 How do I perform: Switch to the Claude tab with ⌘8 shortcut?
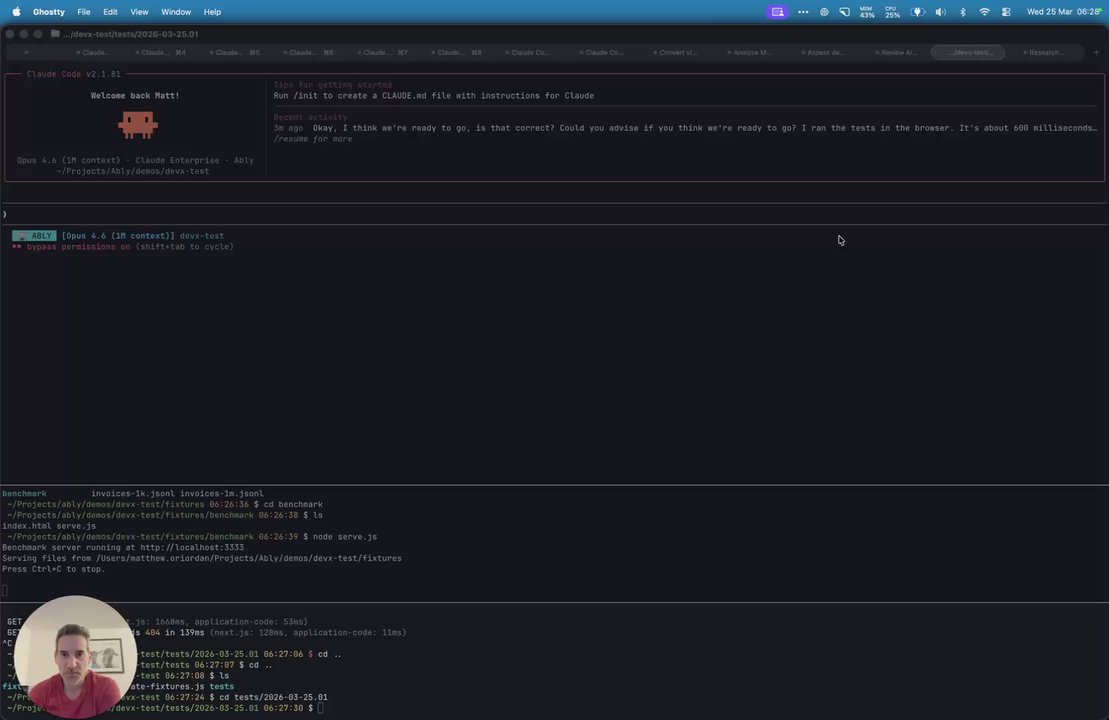click(x=458, y=52)
